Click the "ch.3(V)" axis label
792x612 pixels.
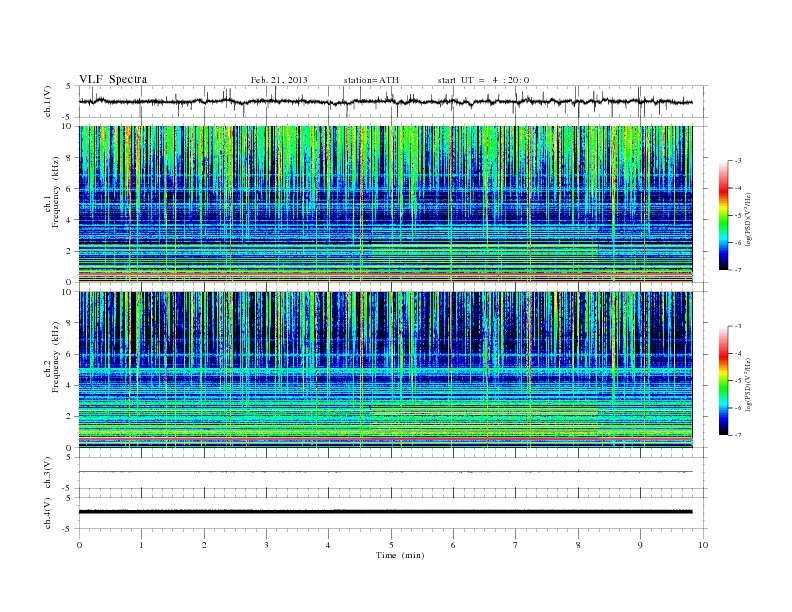click(x=48, y=473)
